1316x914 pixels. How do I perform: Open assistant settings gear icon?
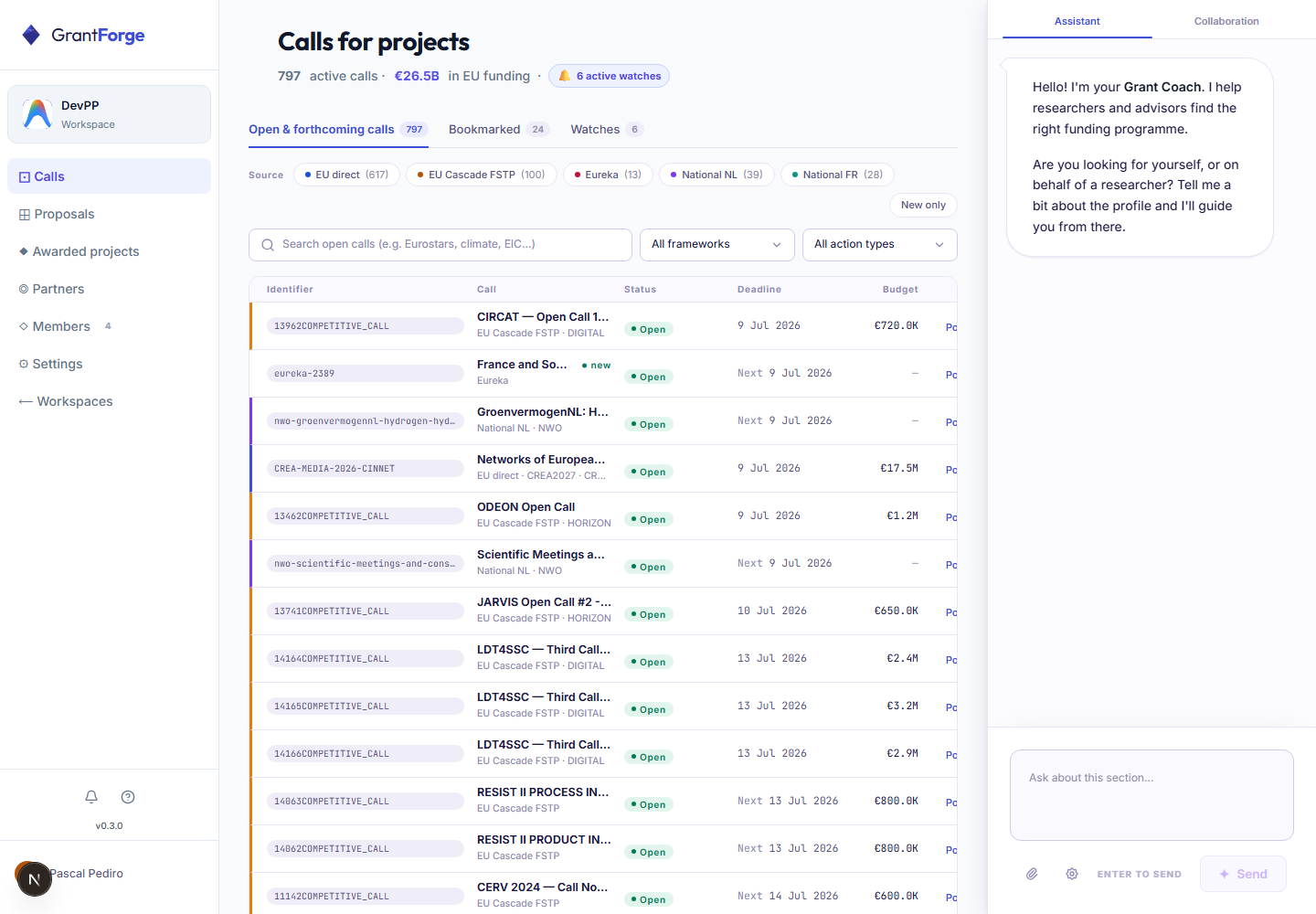tap(1072, 874)
